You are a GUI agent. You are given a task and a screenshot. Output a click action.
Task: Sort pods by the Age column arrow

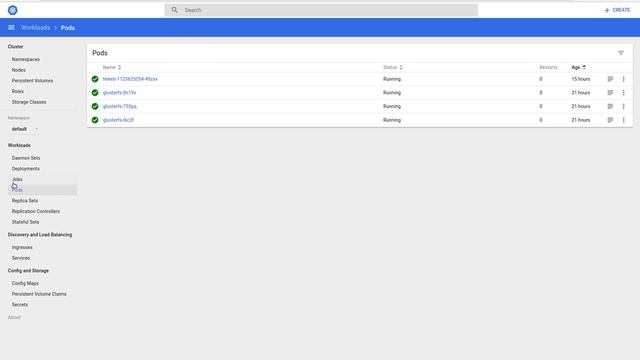click(x=584, y=67)
